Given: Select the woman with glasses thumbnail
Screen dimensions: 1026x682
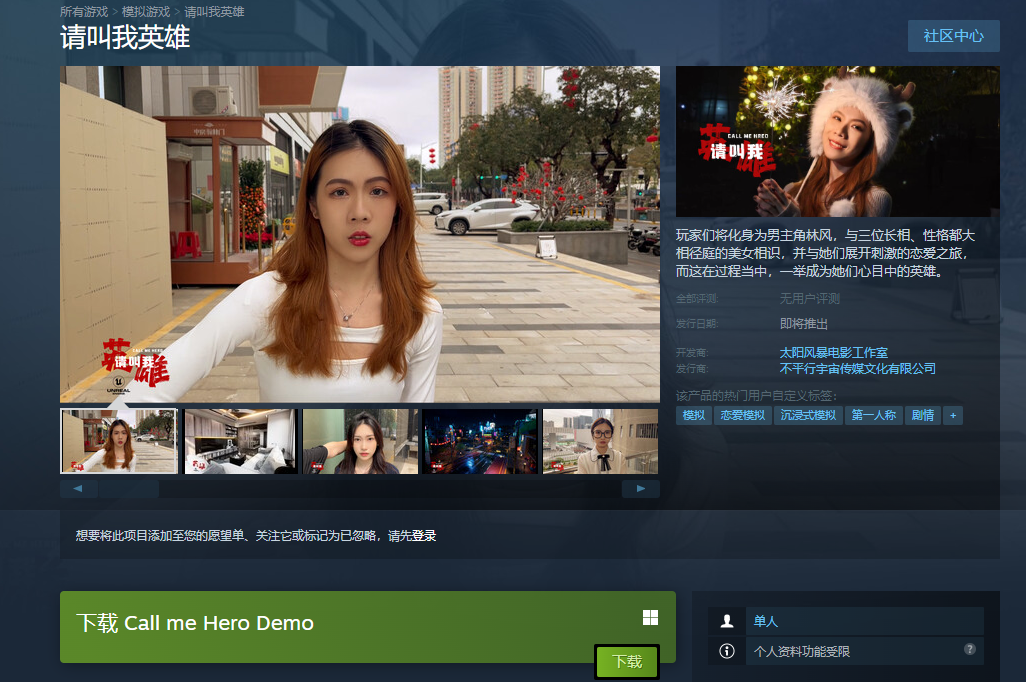Looking at the screenshot, I should pyautogui.click(x=601, y=441).
